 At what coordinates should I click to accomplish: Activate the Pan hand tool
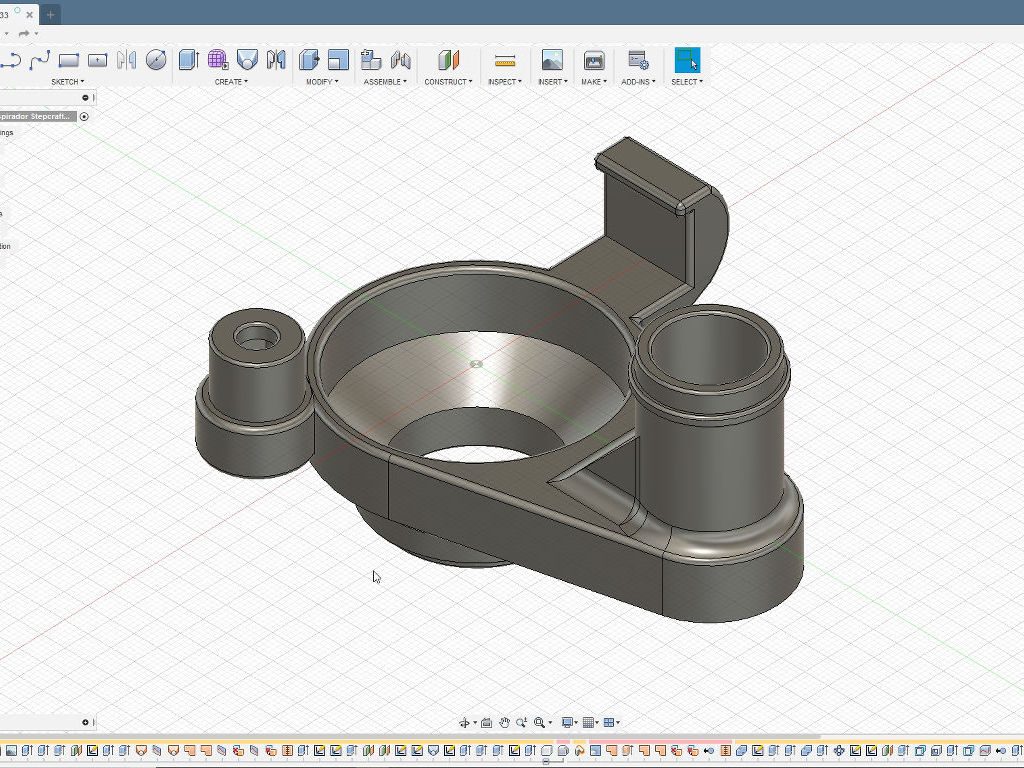pyautogui.click(x=505, y=722)
